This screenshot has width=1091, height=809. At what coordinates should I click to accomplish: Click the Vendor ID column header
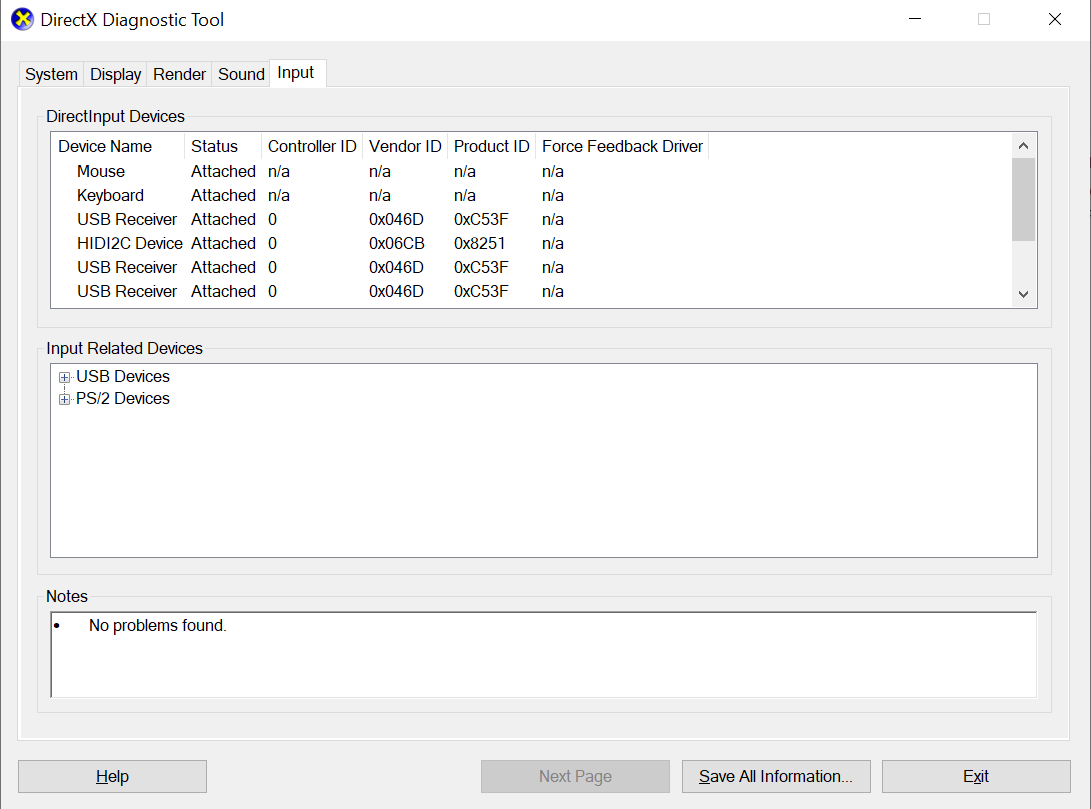pos(405,146)
